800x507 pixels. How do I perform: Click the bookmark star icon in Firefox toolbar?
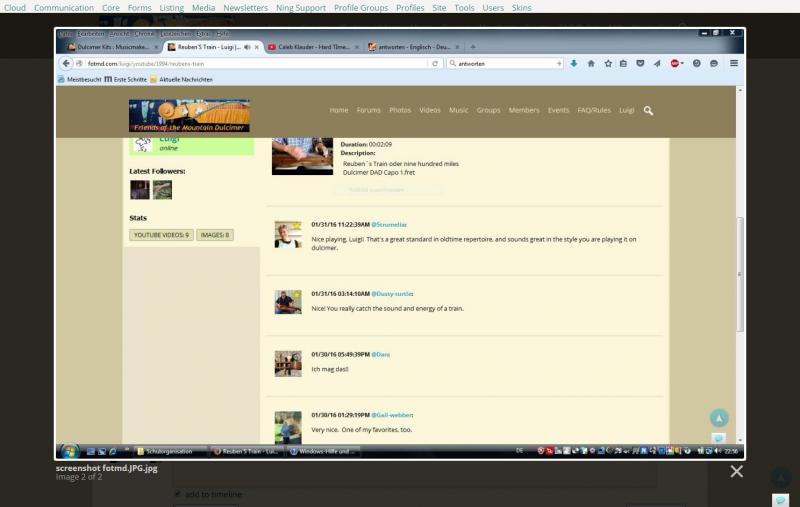pos(606,63)
